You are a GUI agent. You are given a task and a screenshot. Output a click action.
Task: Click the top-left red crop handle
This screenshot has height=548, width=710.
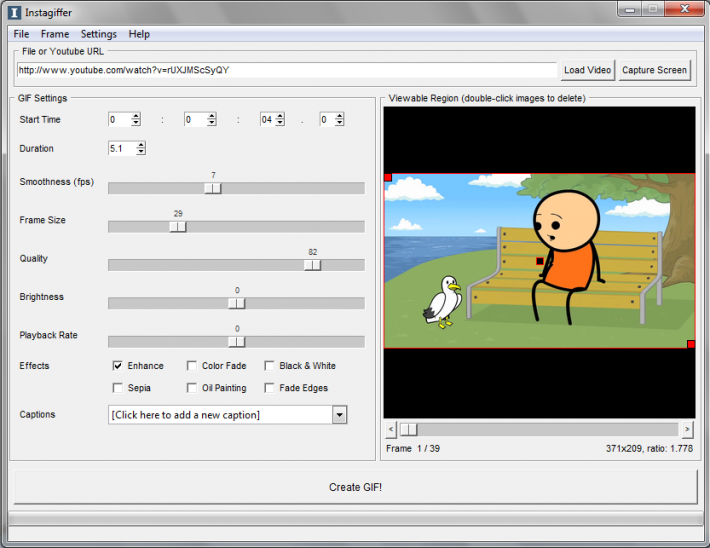tap(388, 178)
